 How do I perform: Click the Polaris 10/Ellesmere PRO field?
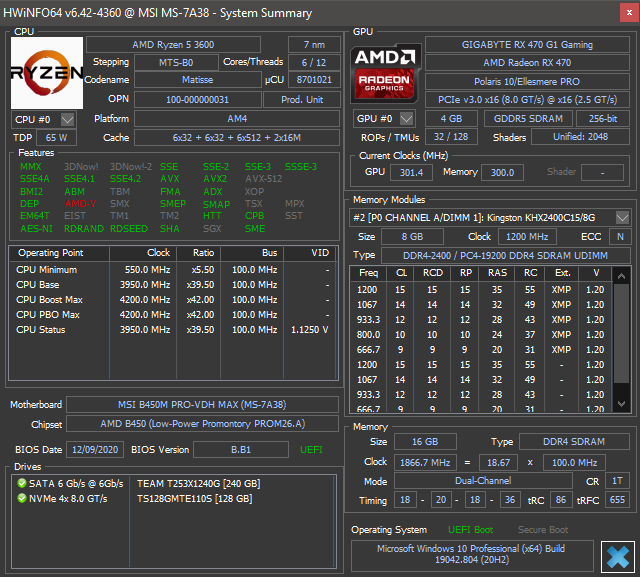pos(527,82)
